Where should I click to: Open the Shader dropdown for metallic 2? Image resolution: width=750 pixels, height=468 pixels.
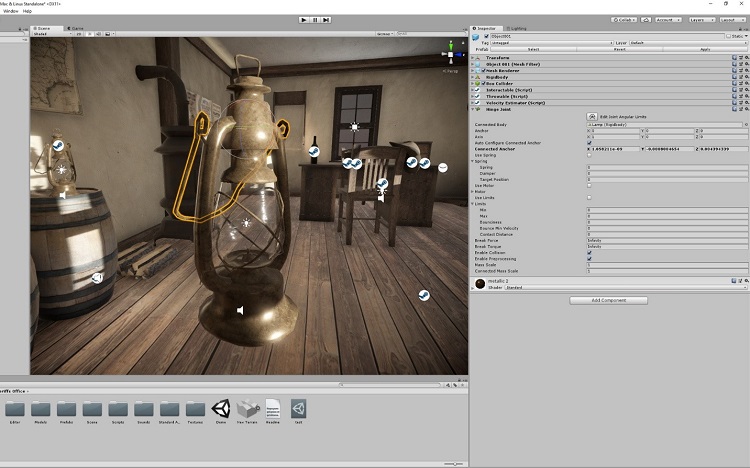626,287
